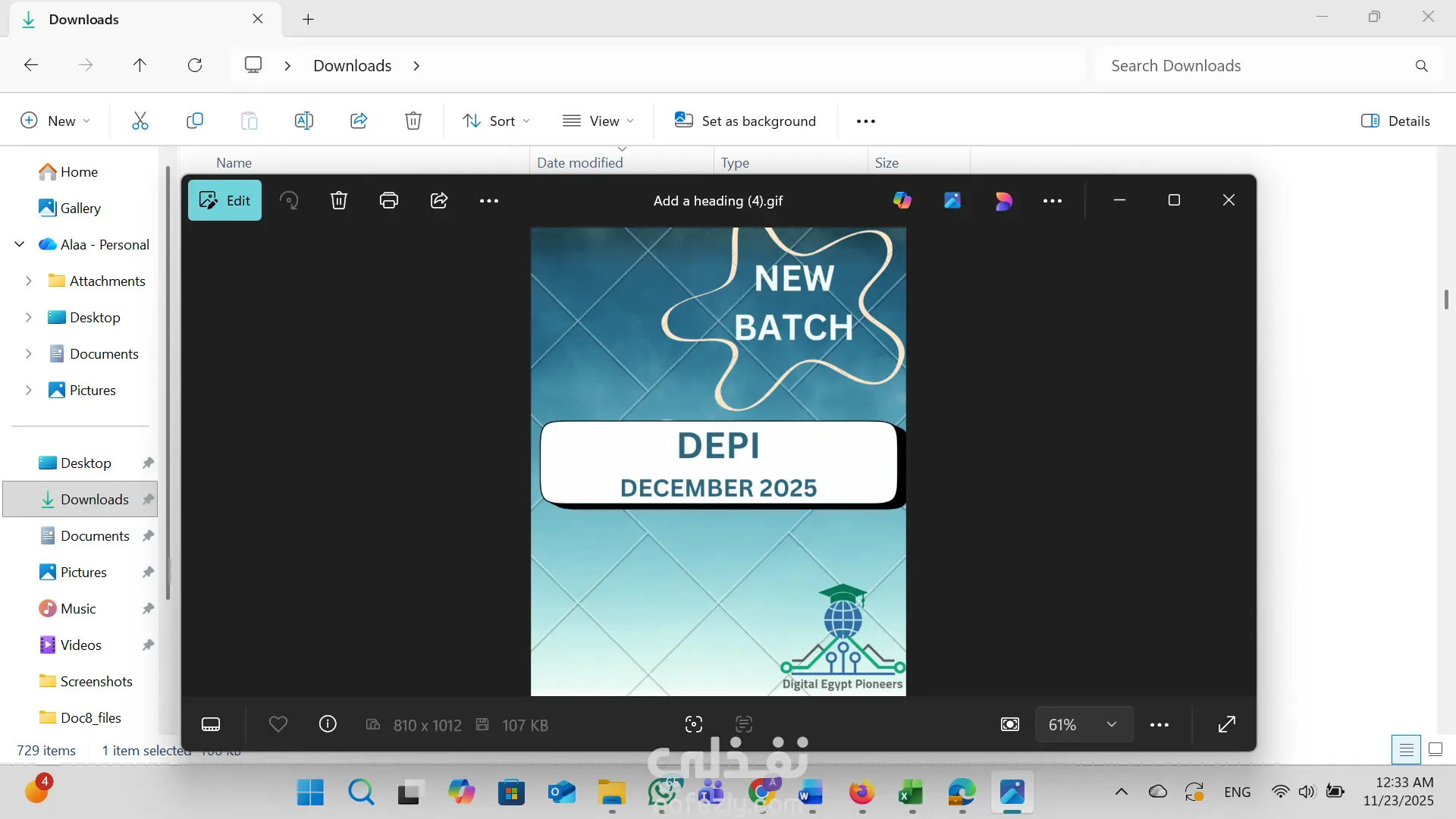Image resolution: width=1456 pixels, height=819 pixels.
Task: Expand the Sort dropdown
Action: pos(497,121)
